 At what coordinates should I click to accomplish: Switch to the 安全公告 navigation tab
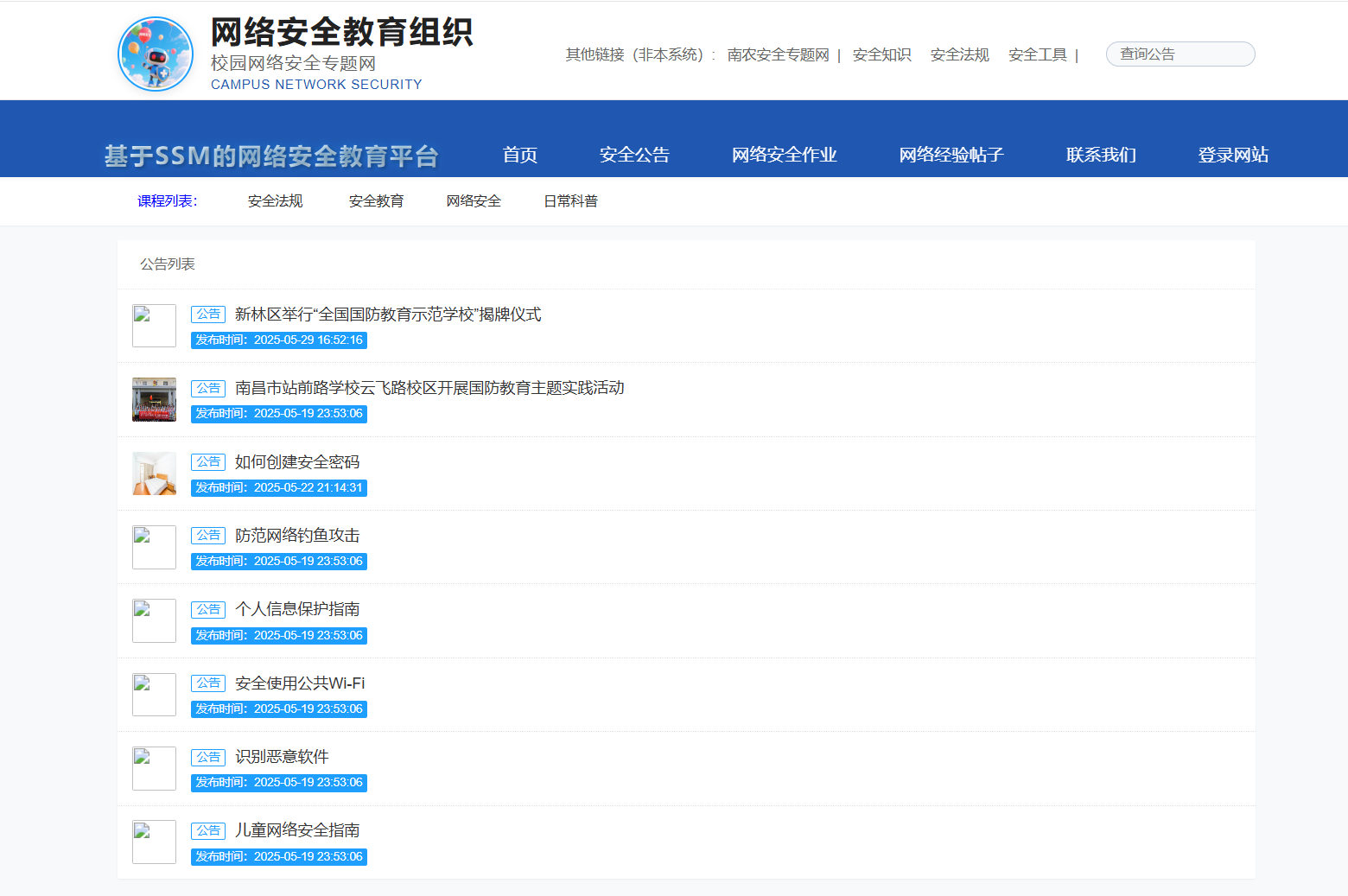[633, 155]
